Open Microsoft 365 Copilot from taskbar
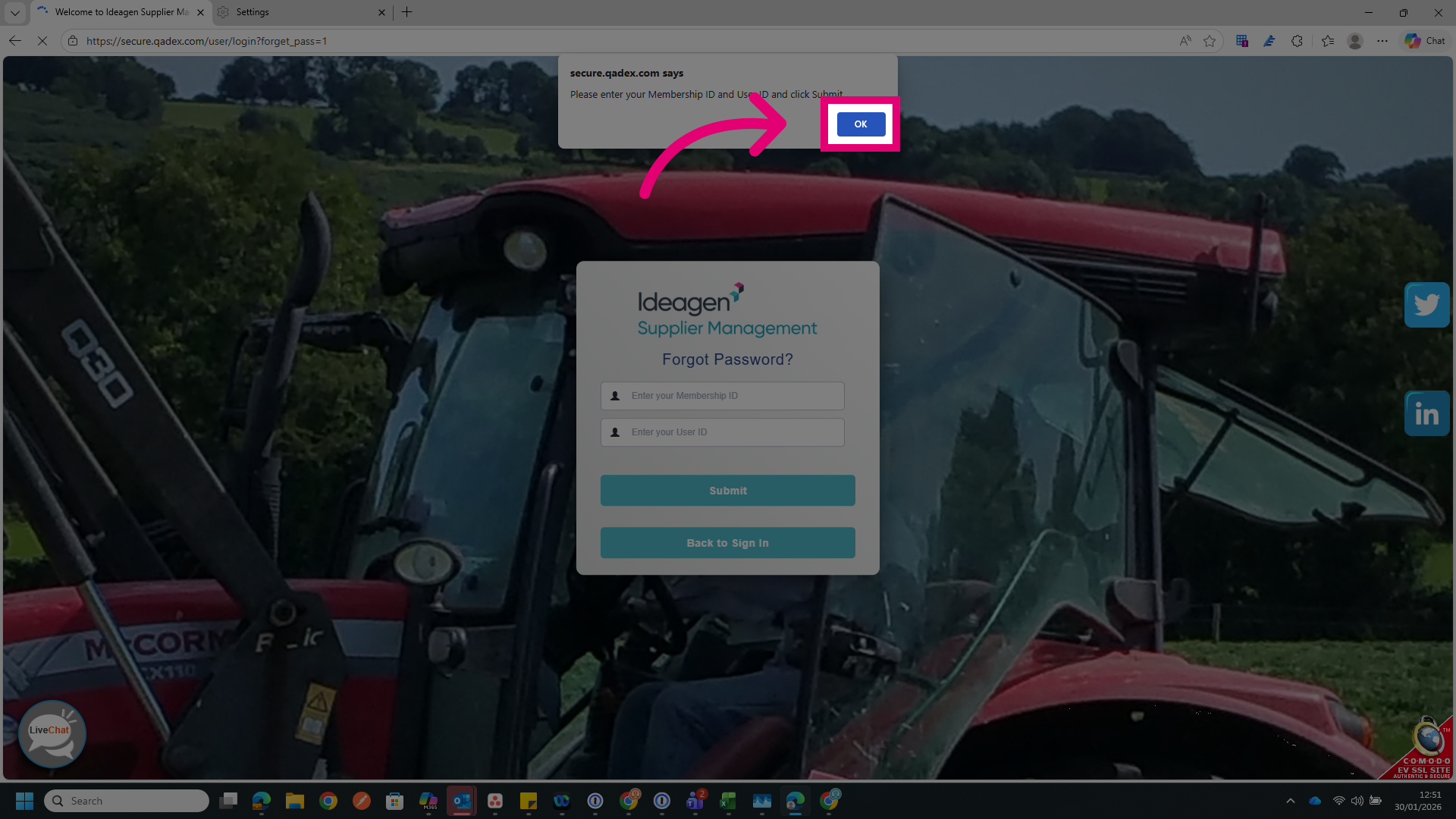The image size is (1456, 819). (x=428, y=801)
